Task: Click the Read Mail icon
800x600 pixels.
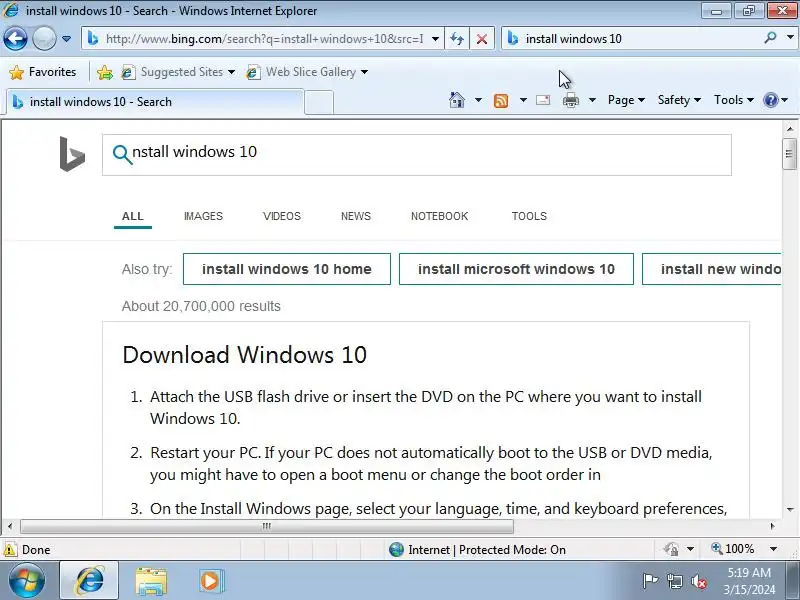Action: point(543,100)
